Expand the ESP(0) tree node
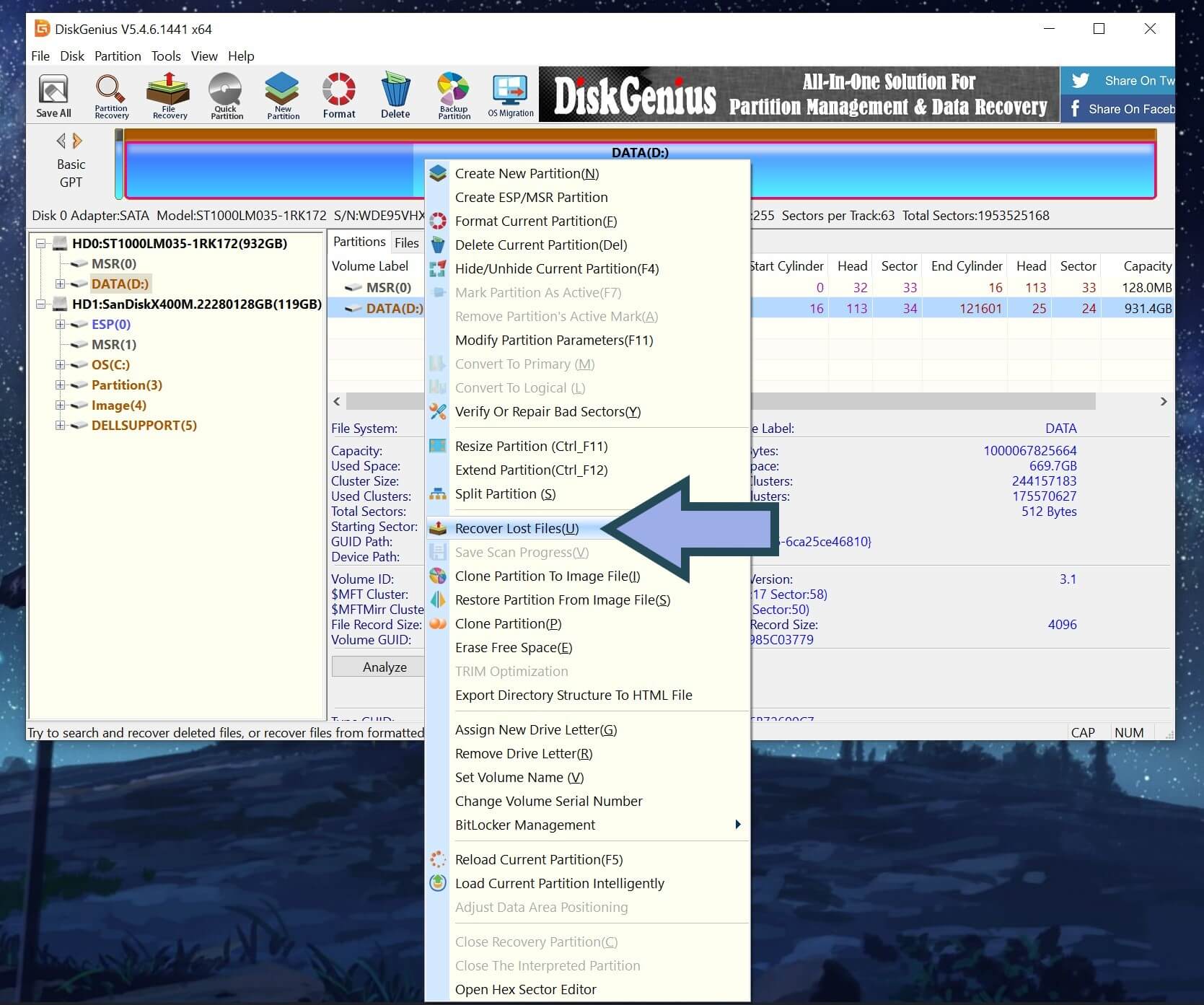The image size is (1204, 1005). 61,325
